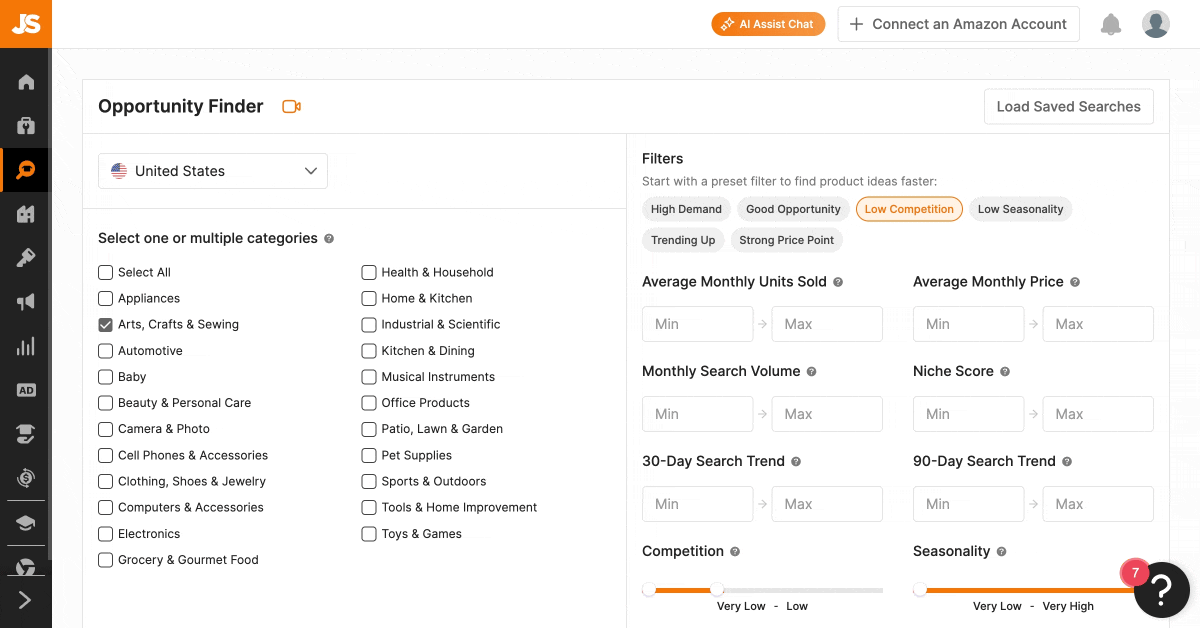This screenshot has width=1200, height=628.
Task: Click the Competition slider left handle
Action: click(649, 590)
